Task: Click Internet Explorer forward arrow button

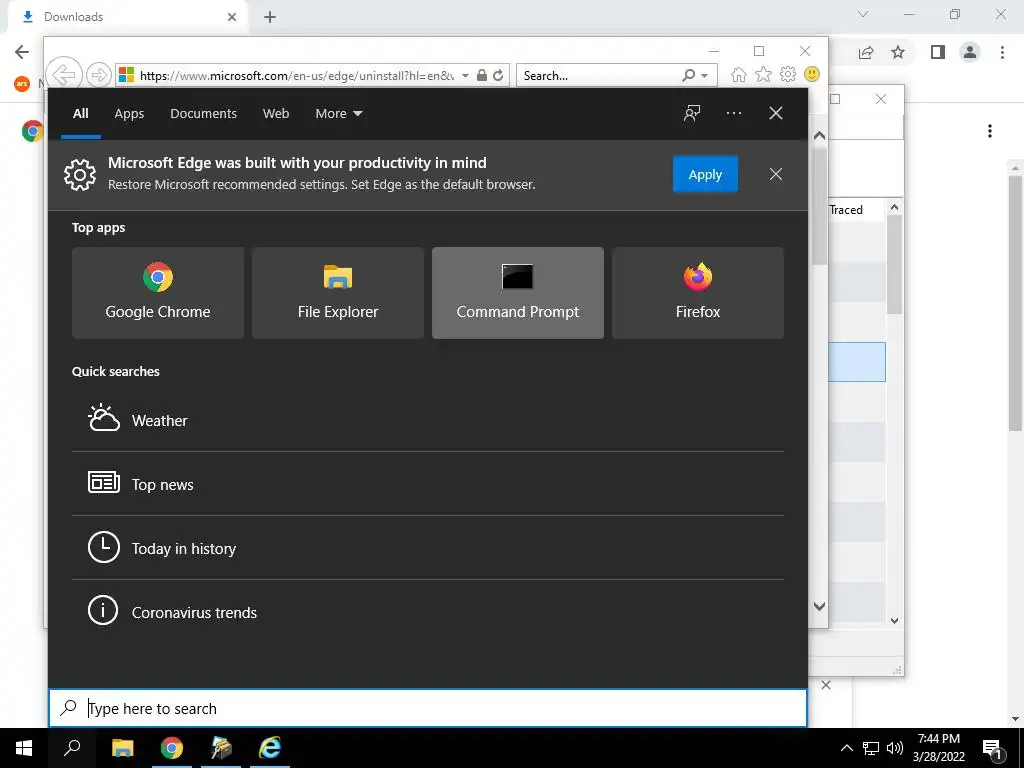Action: click(x=98, y=75)
